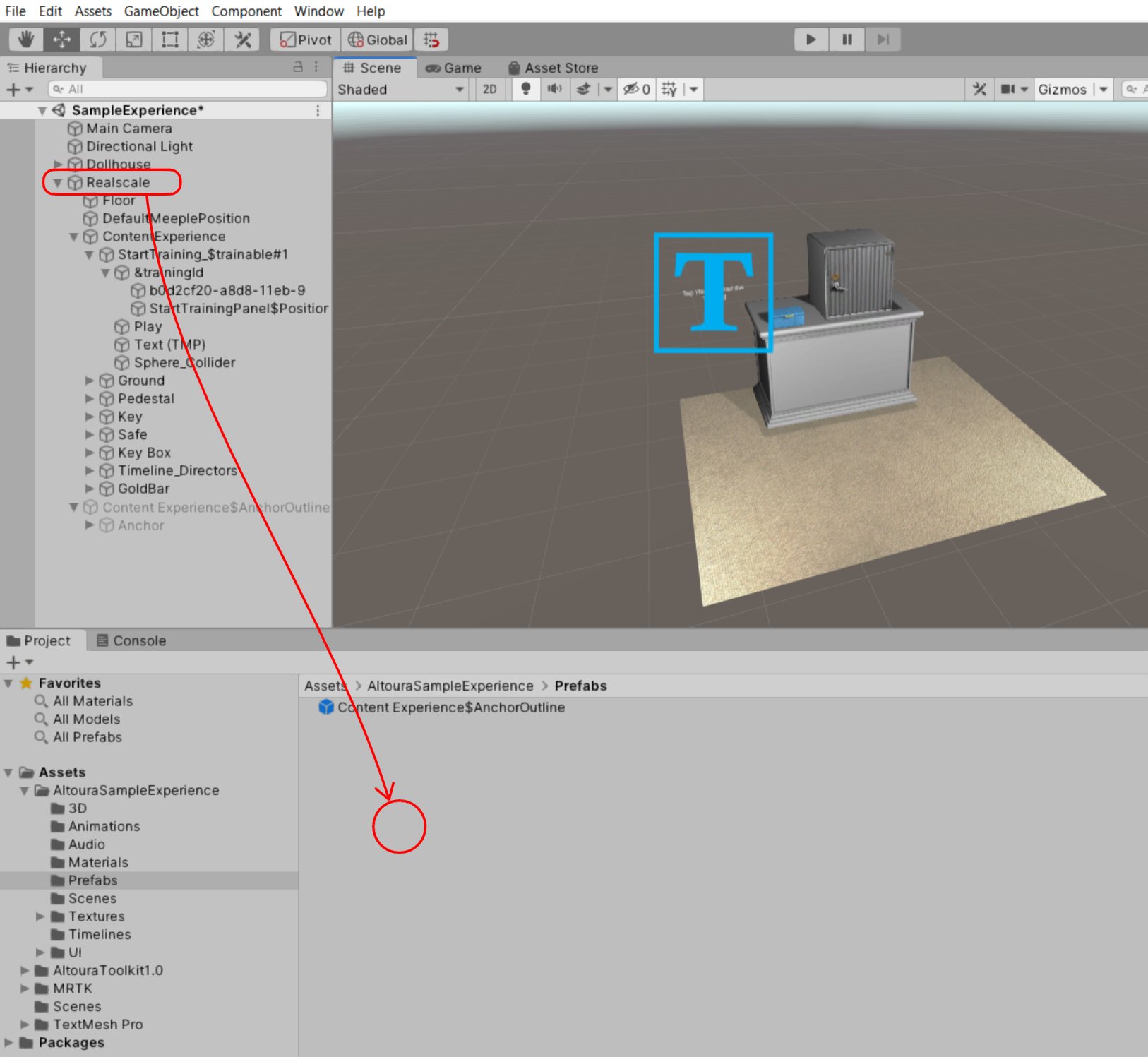Open the Textures folder
This screenshot has width=1148, height=1057.
point(96,916)
